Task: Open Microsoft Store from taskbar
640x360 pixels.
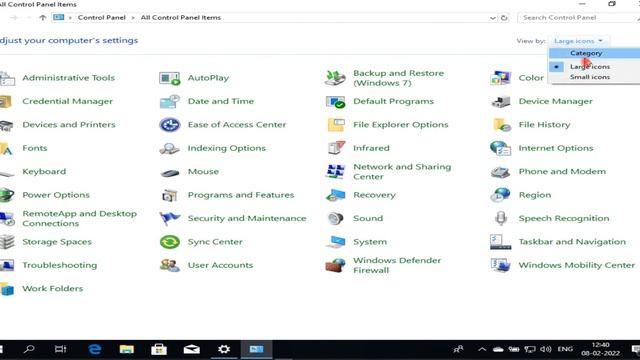Action: (159, 349)
